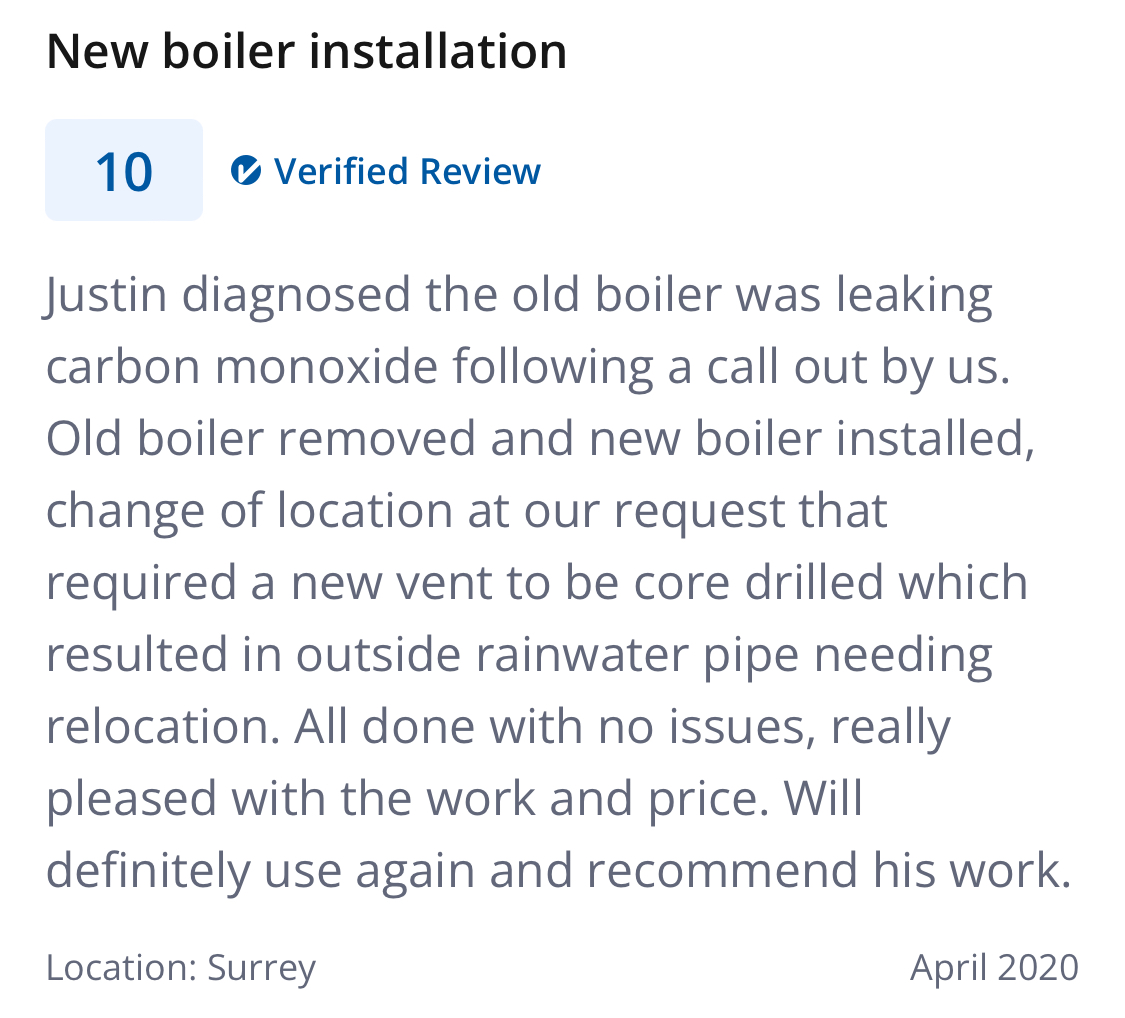This screenshot has width=1125, height=1018.
Task: Click the phrase 'outside rainwater pipe needing'
Action: click(644, 656)
